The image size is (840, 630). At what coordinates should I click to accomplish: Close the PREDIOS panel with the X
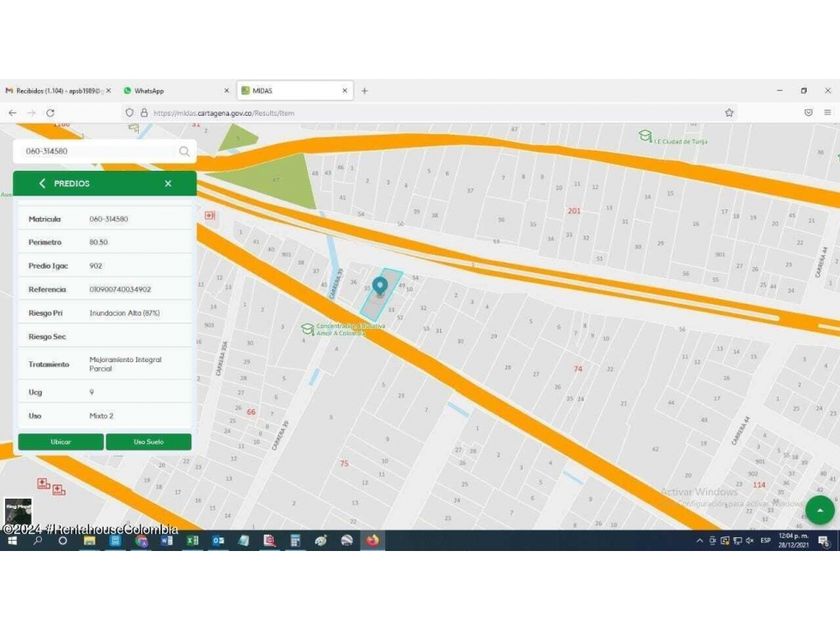tap(168, 184)
